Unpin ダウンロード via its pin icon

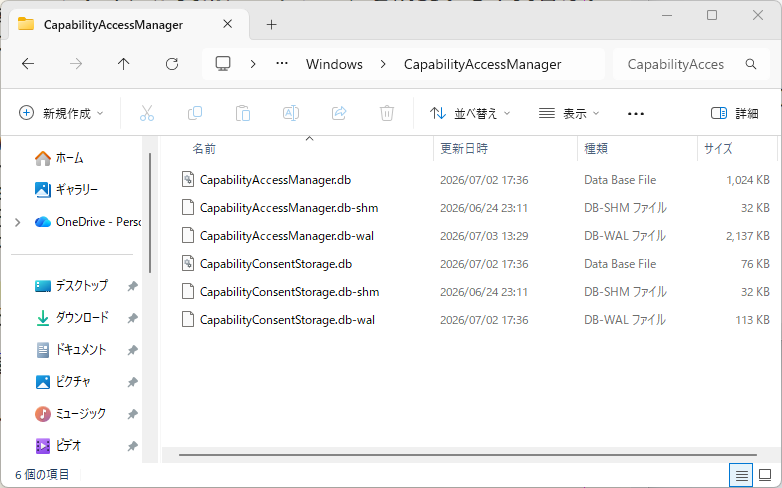pyautogui.click(x=132, y=318)
